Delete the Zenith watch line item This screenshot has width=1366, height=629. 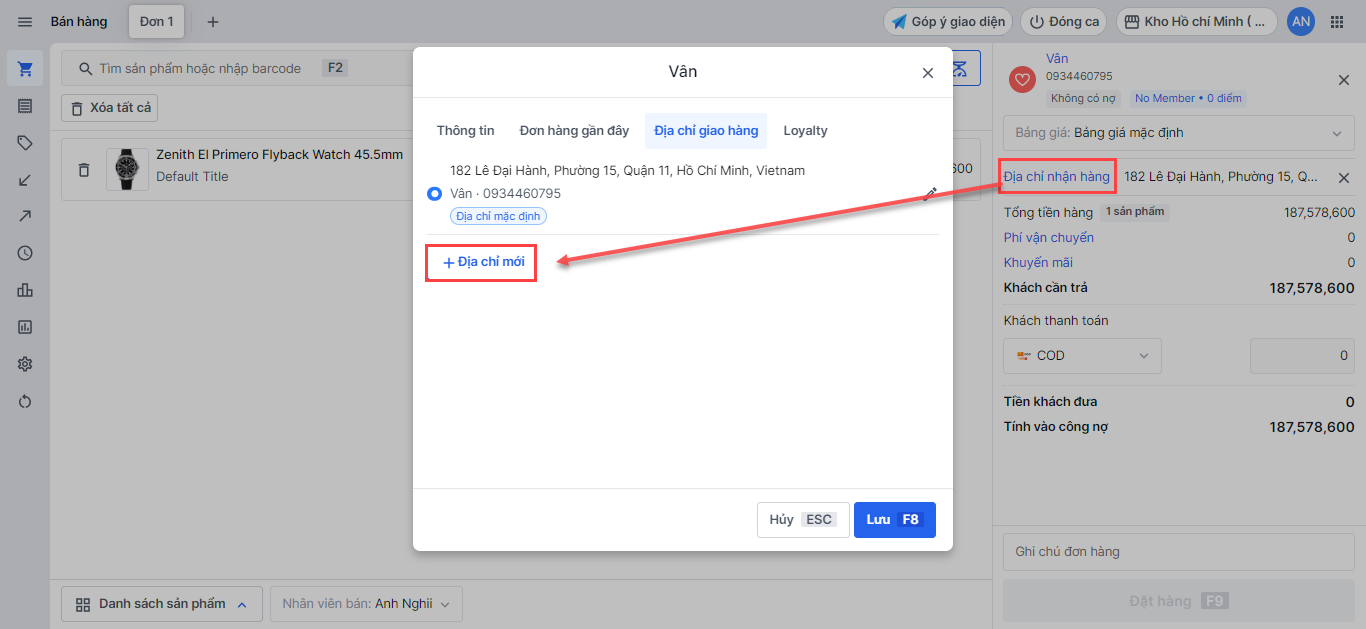[84, 170]
